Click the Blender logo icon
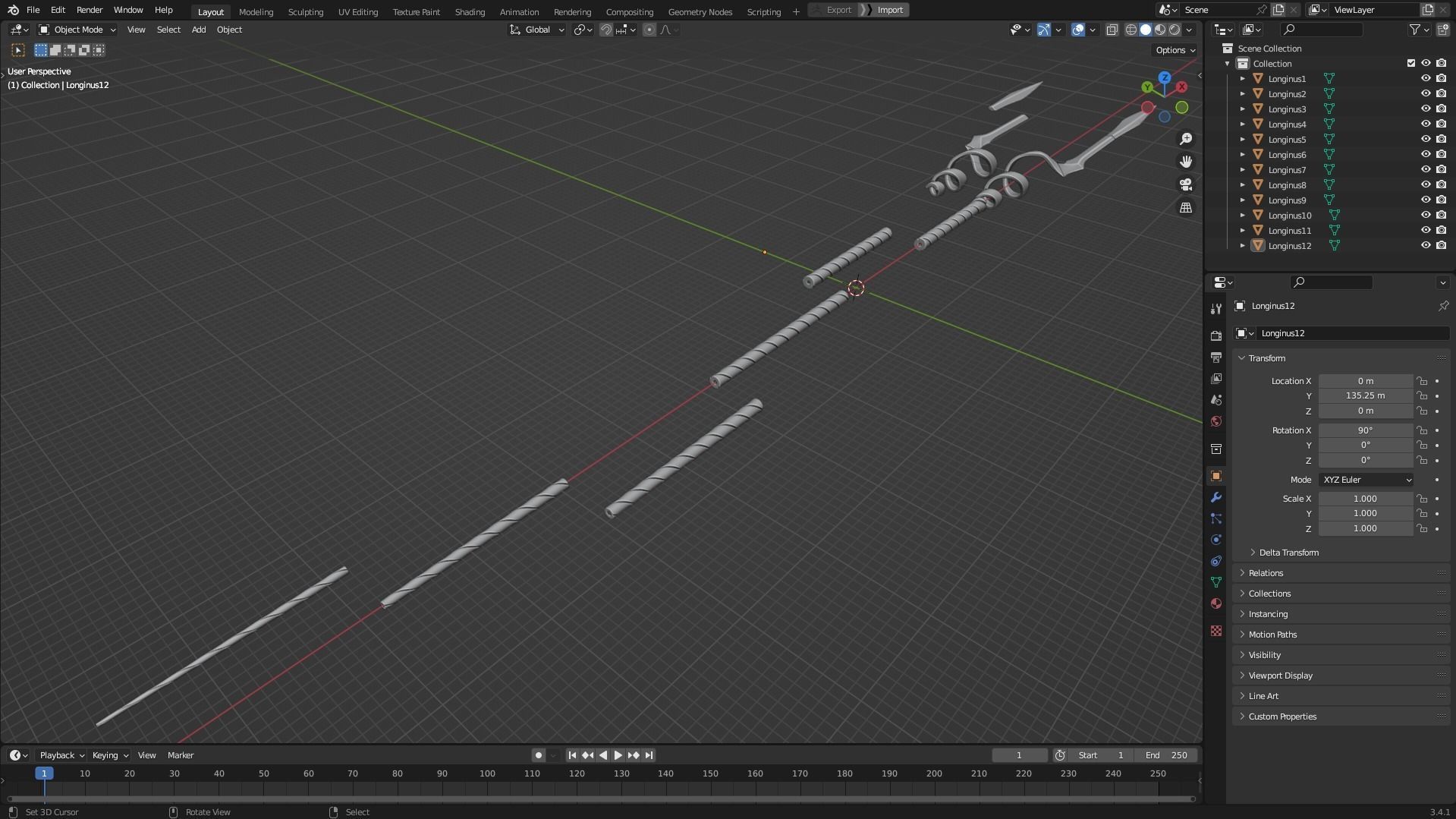 (x=13, y=10)
